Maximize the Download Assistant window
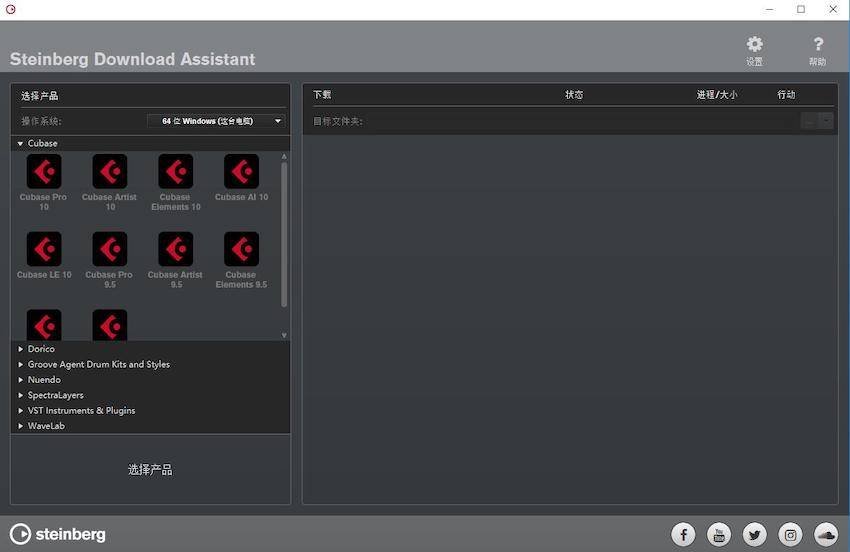The height and width of the screenshot is (552, 850). tap(801, 9)
